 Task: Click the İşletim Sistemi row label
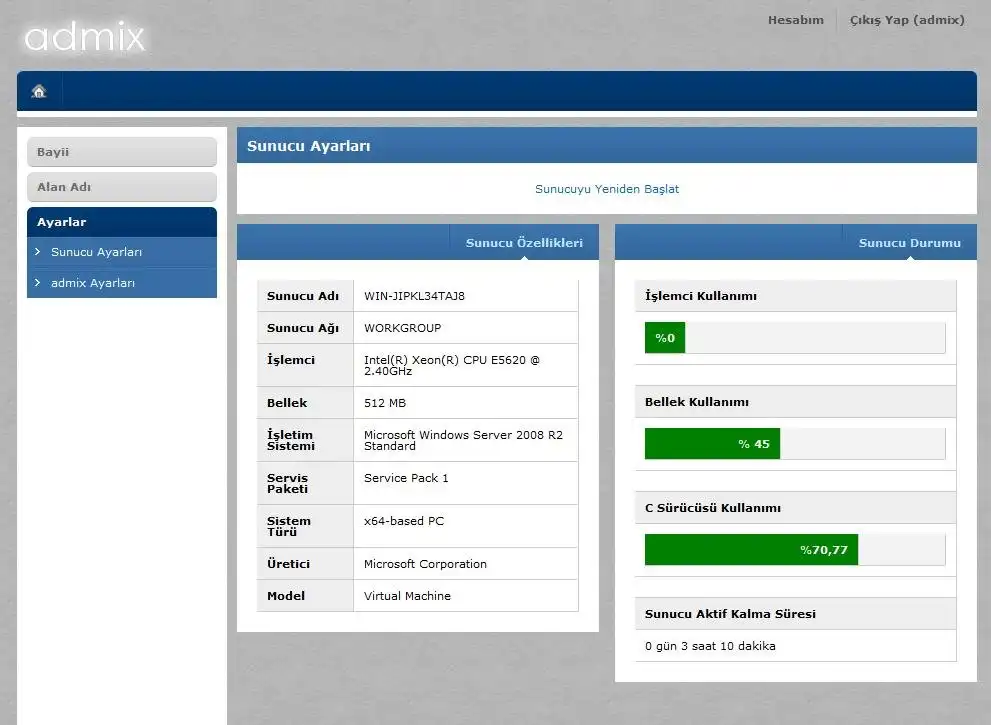click(x=291, y=441)
